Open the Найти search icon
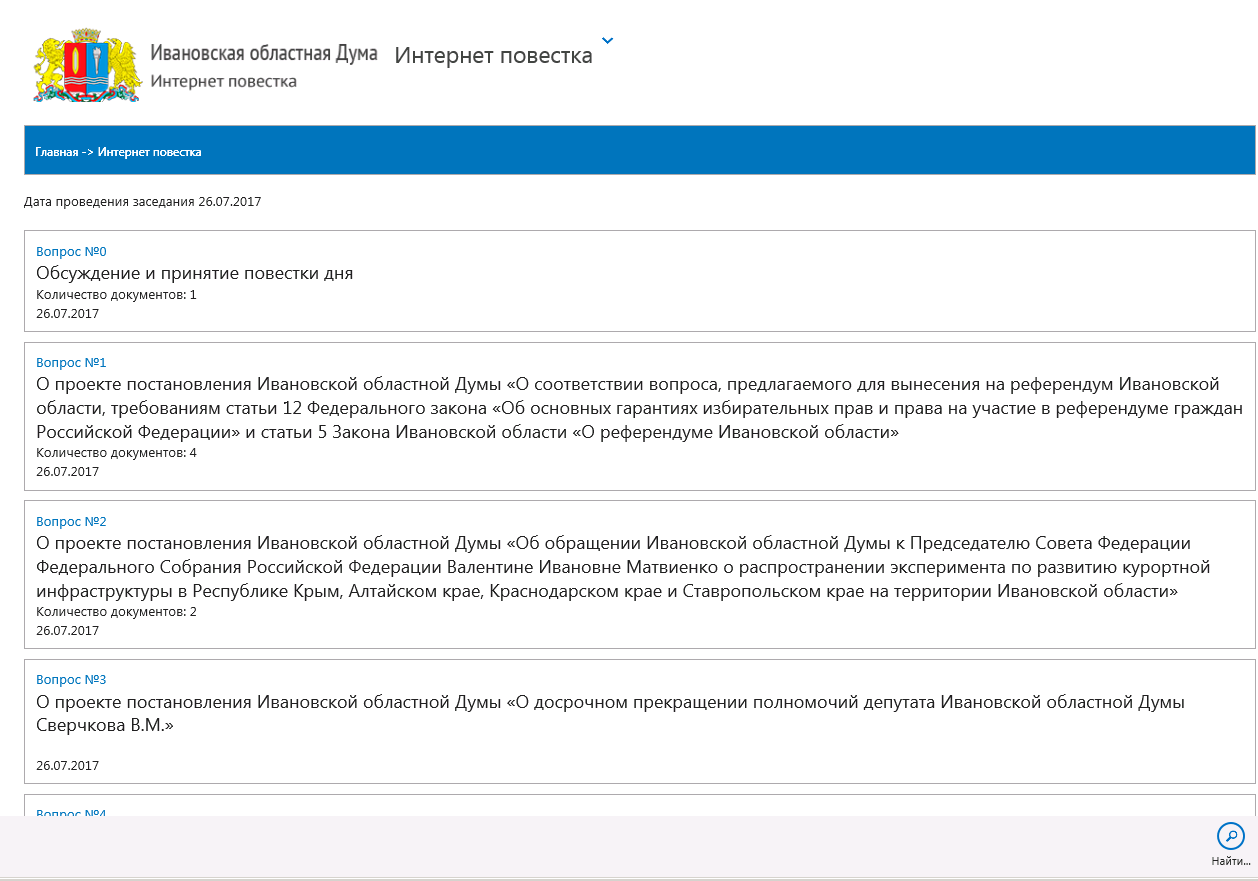Screen dimensions: 1258x881 pyautogui.click(x=1230, y=836)
